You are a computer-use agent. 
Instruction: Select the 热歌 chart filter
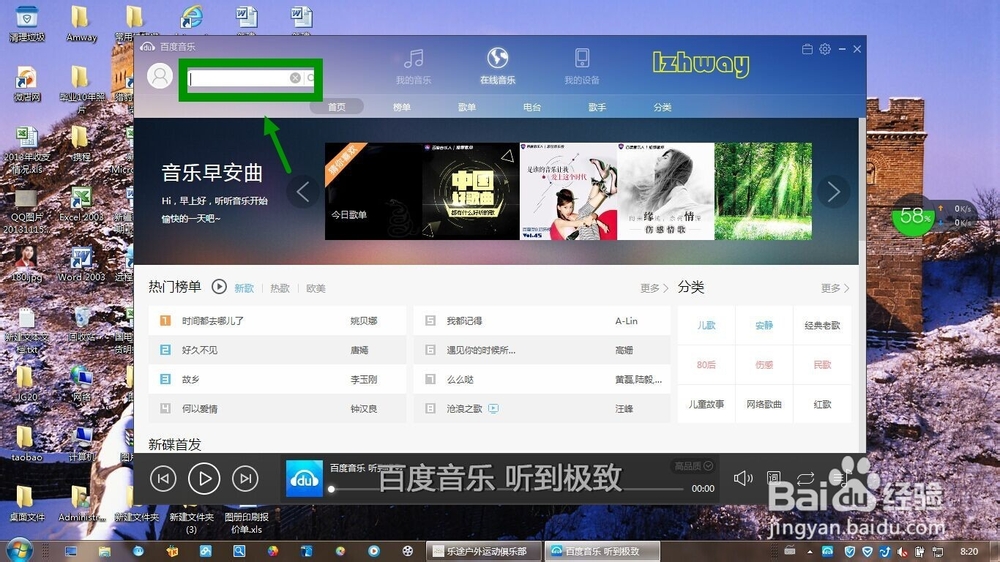[280, 288]
